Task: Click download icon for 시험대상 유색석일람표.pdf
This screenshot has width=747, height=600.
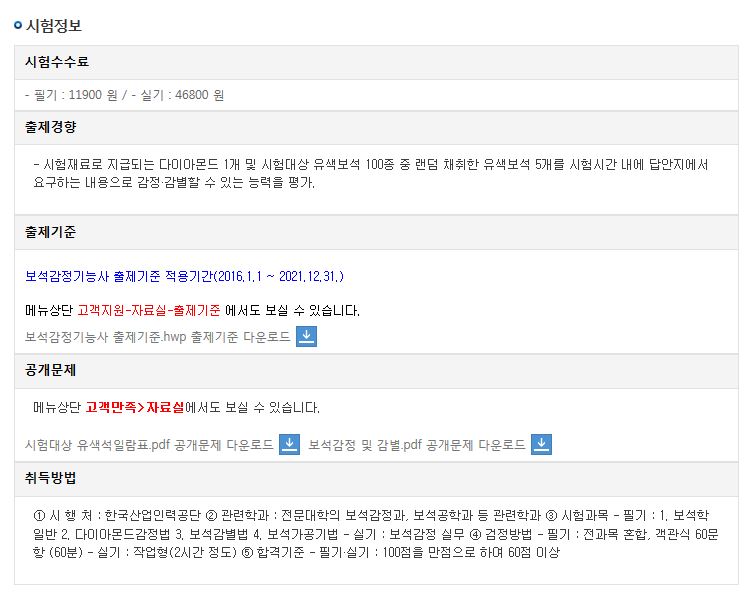Action: click(289, 444)
